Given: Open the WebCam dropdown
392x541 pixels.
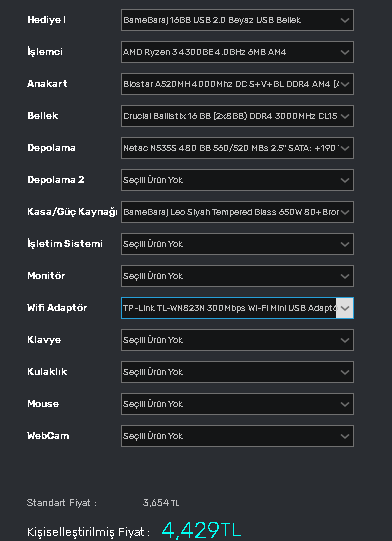Looking at the screenshot, I should tap(237, 436).
